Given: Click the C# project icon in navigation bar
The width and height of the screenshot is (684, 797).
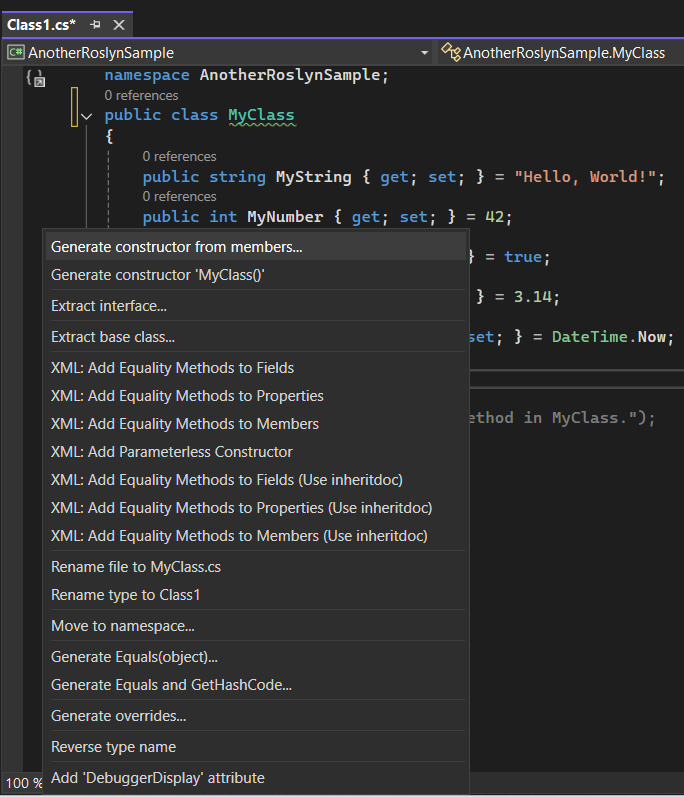Looking at the screenshot, I should click(x=16, y=52).
